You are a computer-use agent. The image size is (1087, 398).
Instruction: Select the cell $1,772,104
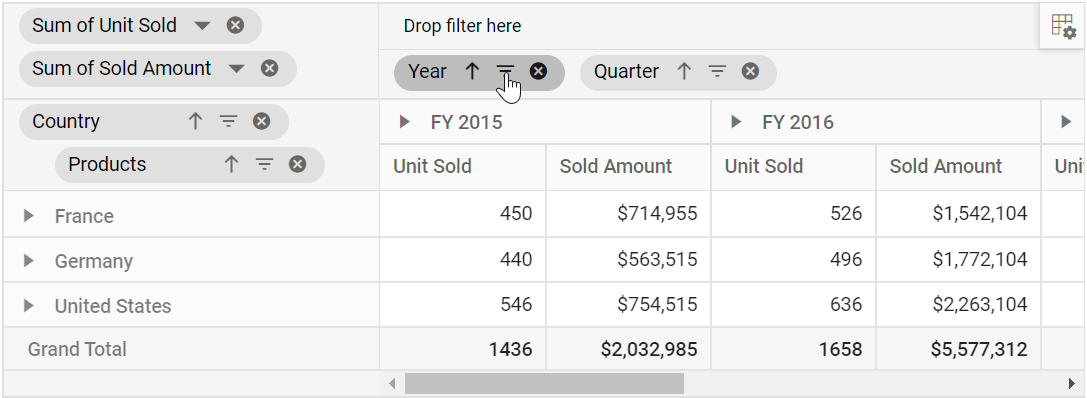tap(959, 259)
